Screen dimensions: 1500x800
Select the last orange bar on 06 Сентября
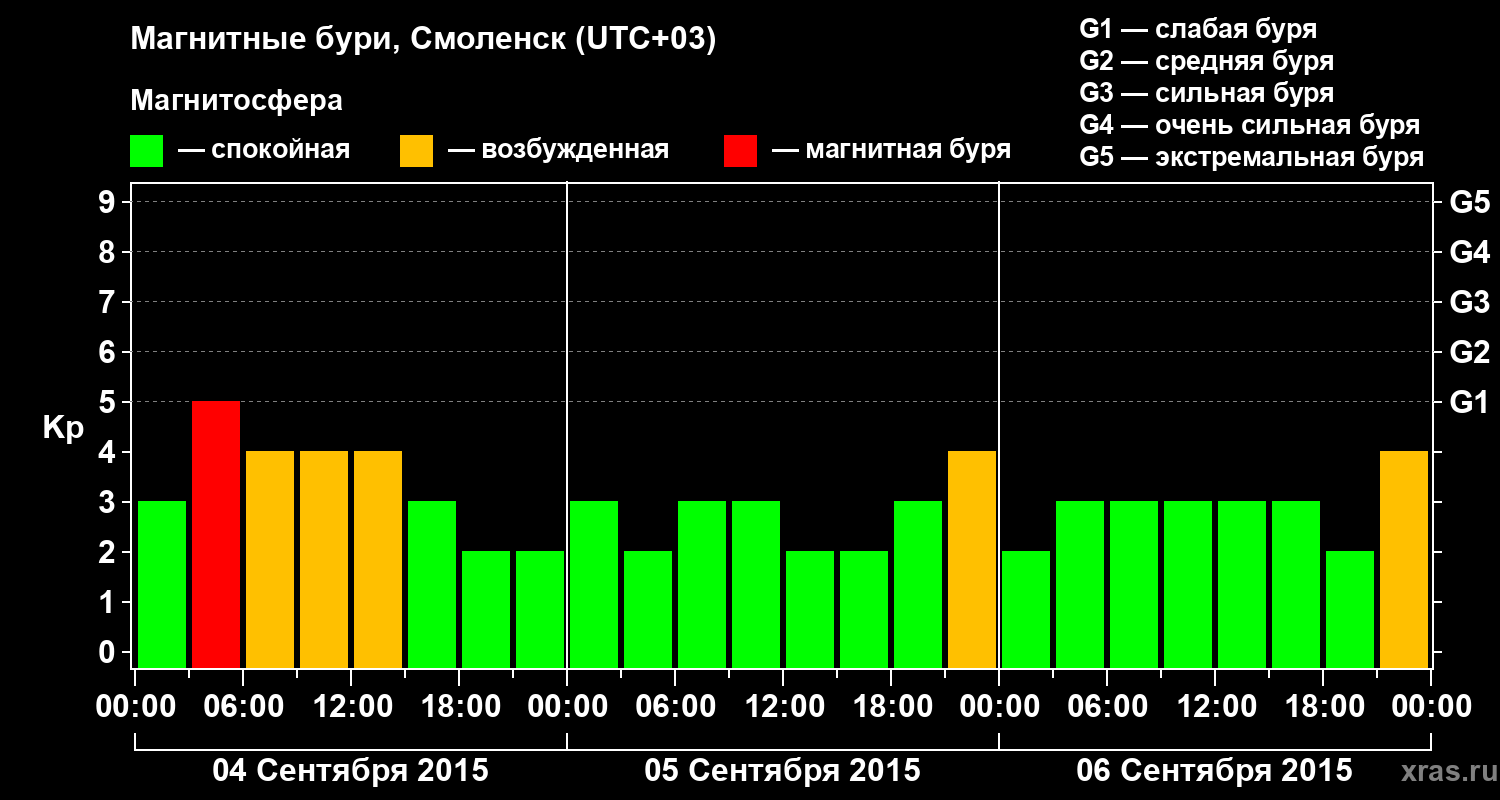pyautogui.click(x=1404, y=559)
